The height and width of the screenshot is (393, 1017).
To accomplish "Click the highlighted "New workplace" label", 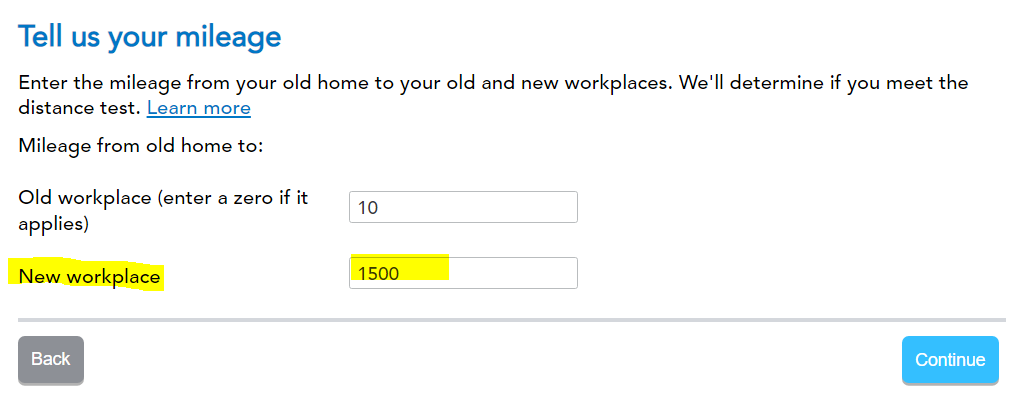I will coord(90,277).
